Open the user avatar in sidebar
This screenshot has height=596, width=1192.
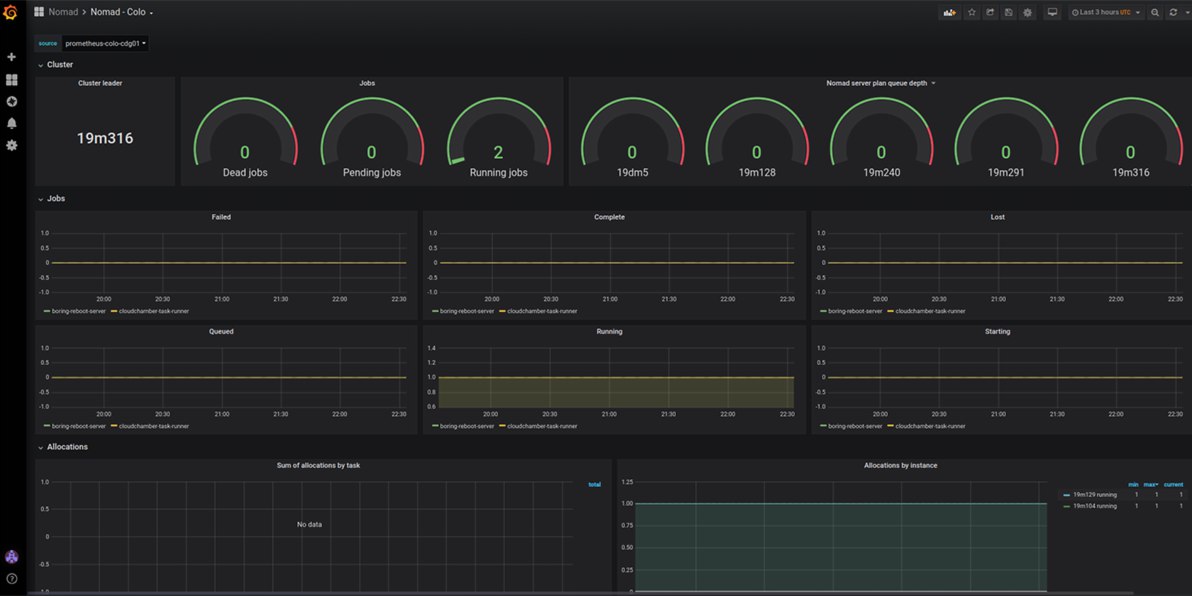point(11,557)
